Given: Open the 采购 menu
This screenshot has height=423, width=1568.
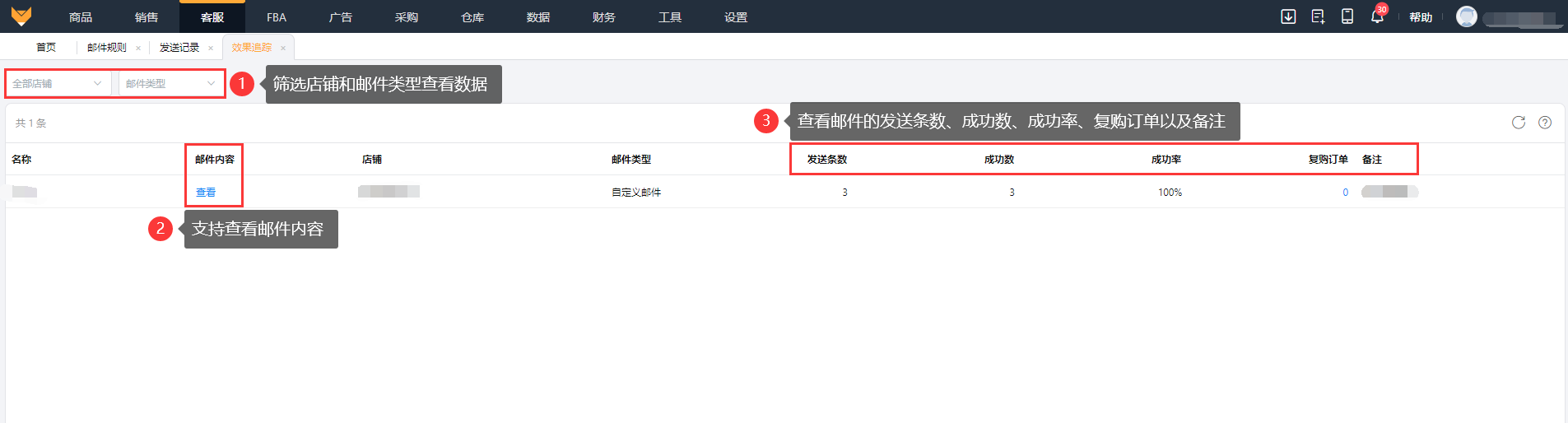Looking at the screenshot, I should pyautogui.click(x=407, y=17).
